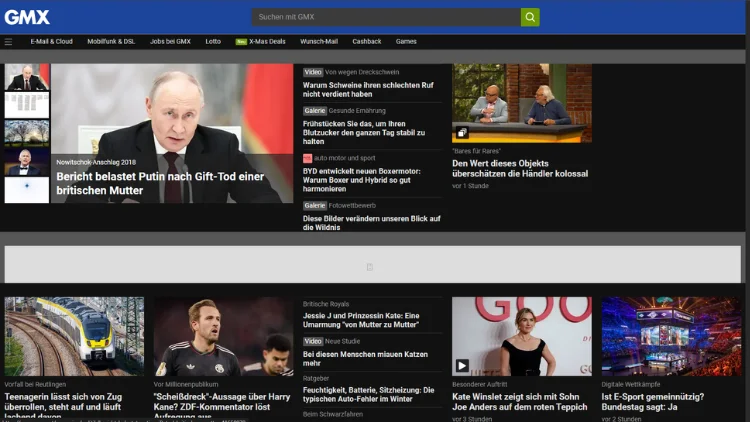
Task: Go to the Lotto section
Action: pyautogui.click(x=213, y=42)
